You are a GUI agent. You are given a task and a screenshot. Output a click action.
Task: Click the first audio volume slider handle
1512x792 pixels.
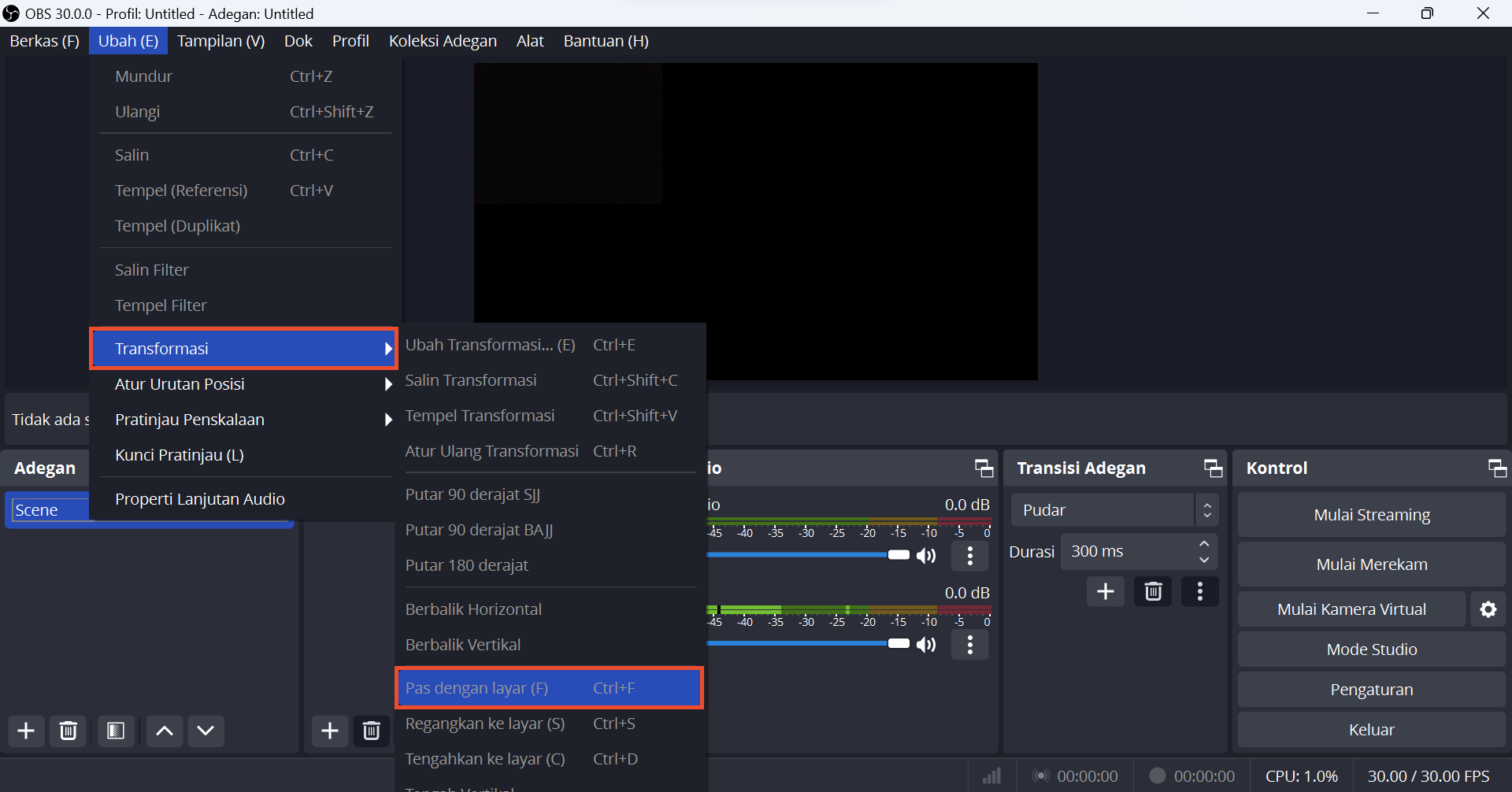click(x=899, y=555)
